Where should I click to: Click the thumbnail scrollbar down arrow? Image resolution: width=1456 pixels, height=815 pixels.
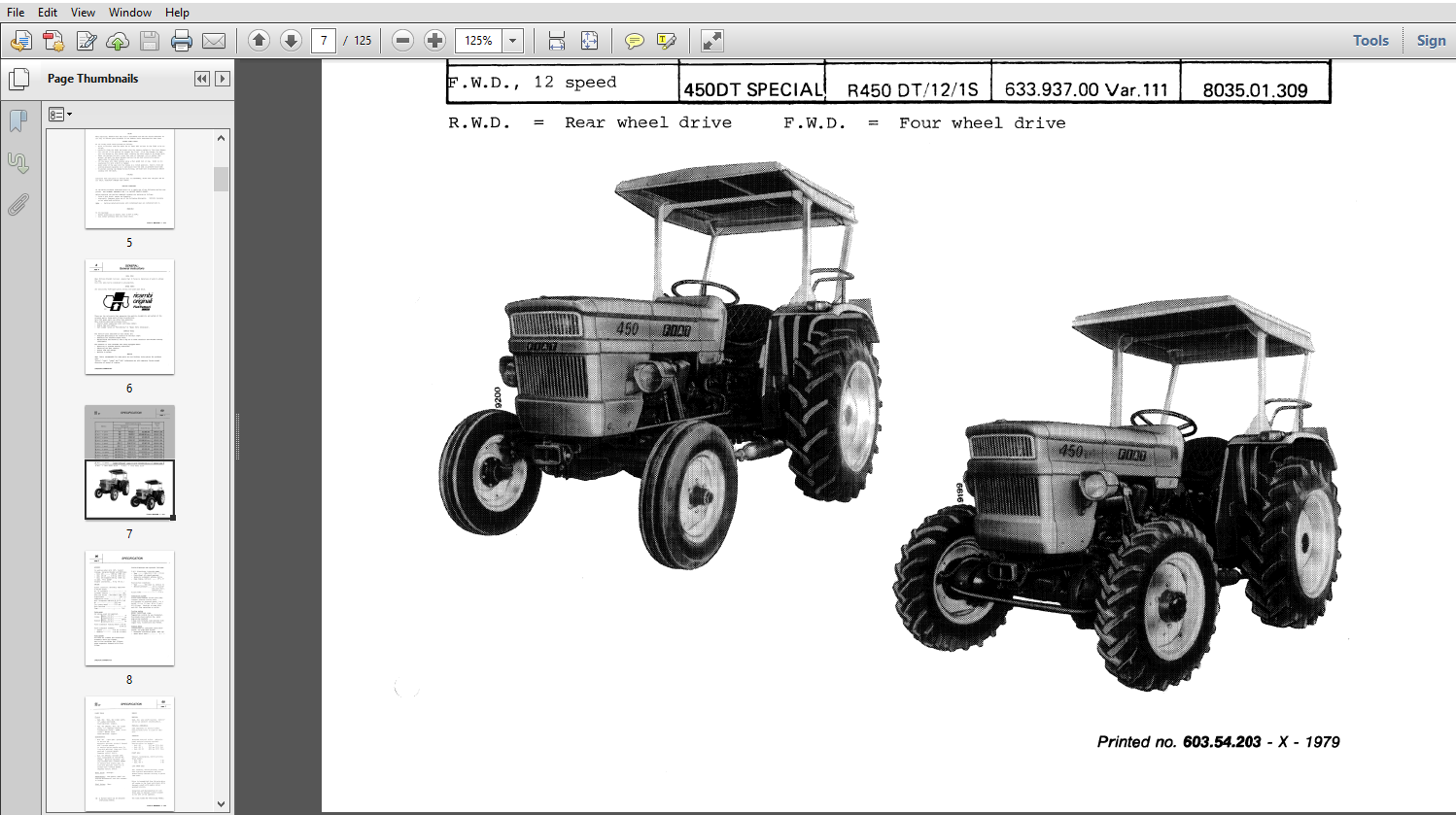[x=222, y=803]
